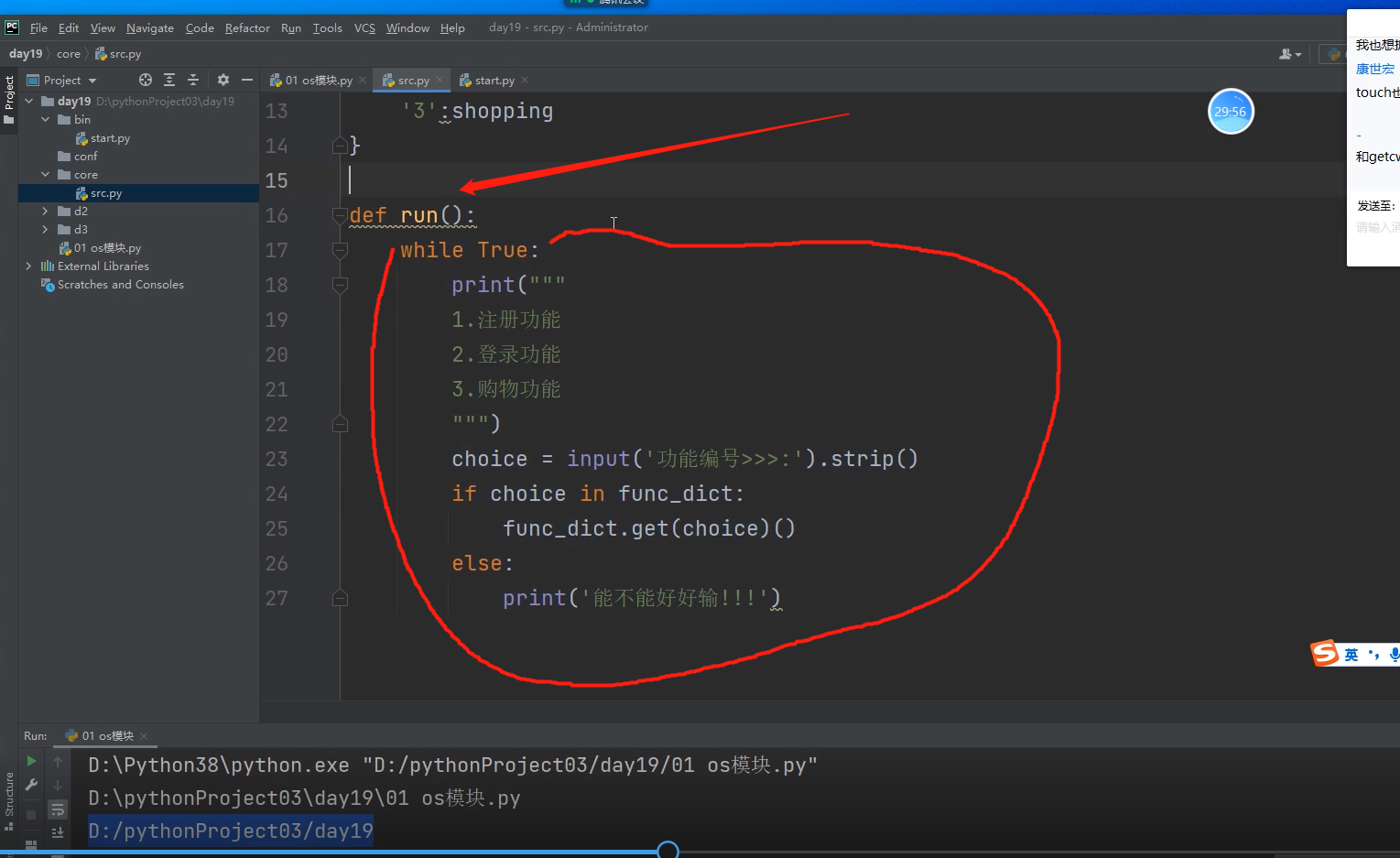Expand External Libraries node
The image size is (1400, 858).
point(29,266)
